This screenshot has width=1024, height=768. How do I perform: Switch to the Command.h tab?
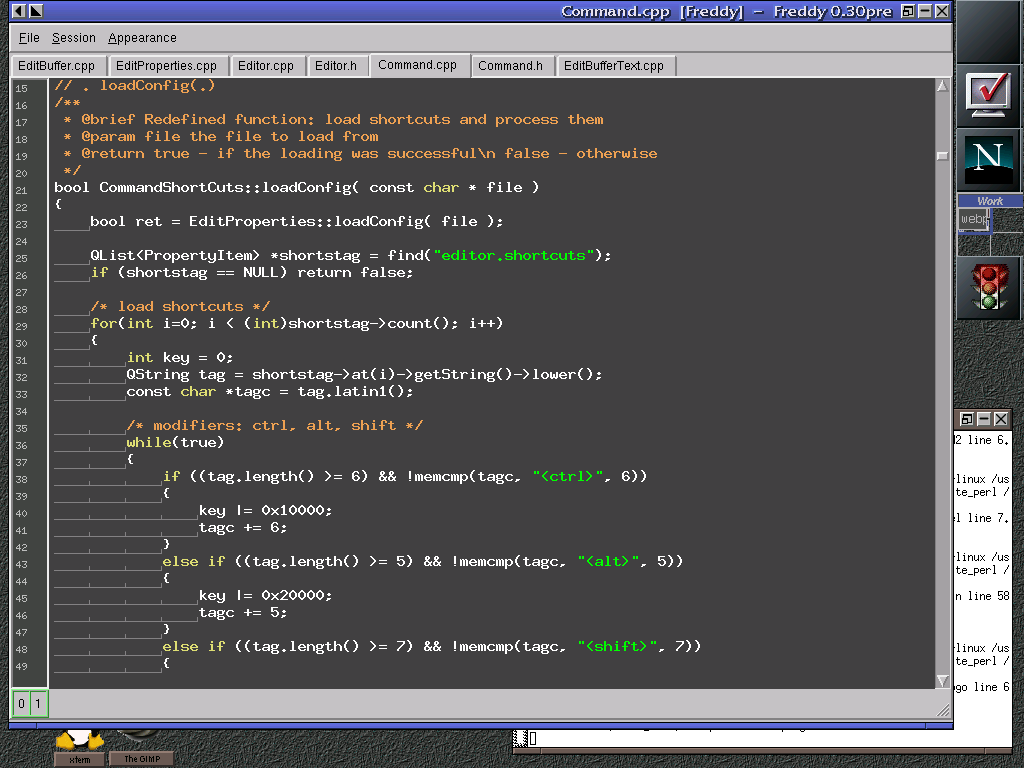[510, 66]
